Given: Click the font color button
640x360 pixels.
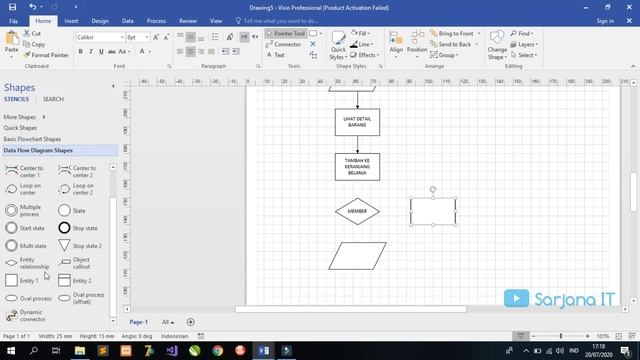Looking at the screenshot, I should 142,51.
